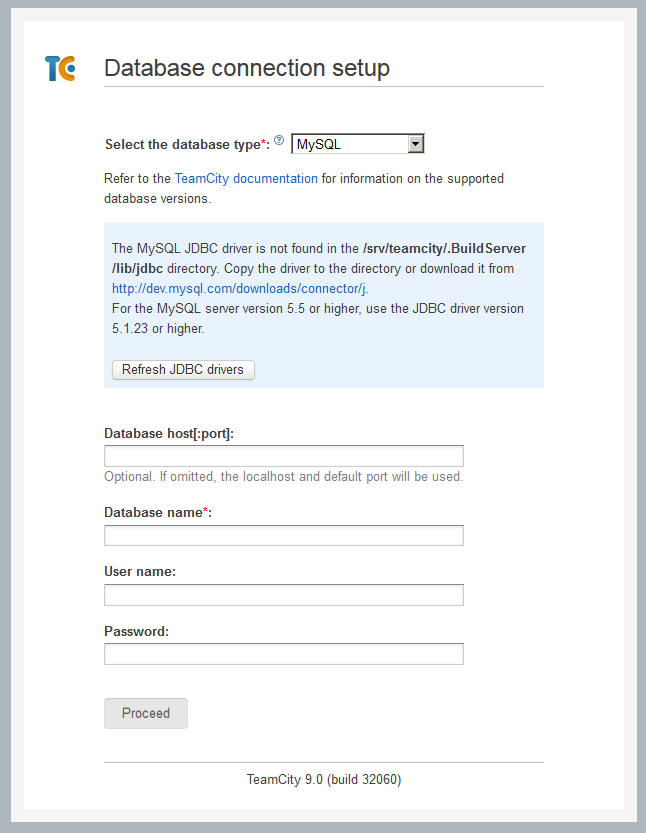Open the dev.mysql.com connector download link
646x833 pixels.
[x=239, y=288]
